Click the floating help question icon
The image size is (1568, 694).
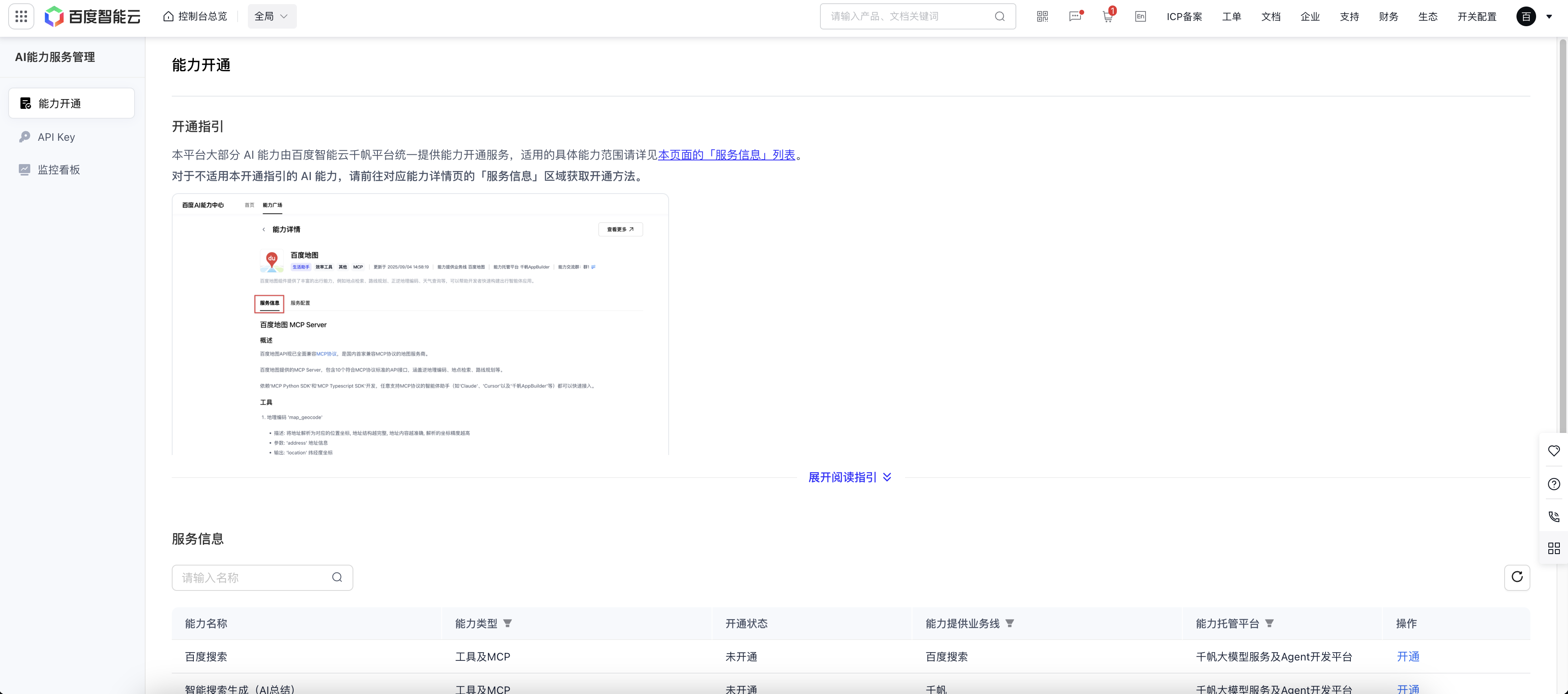tap(1553, 484)
